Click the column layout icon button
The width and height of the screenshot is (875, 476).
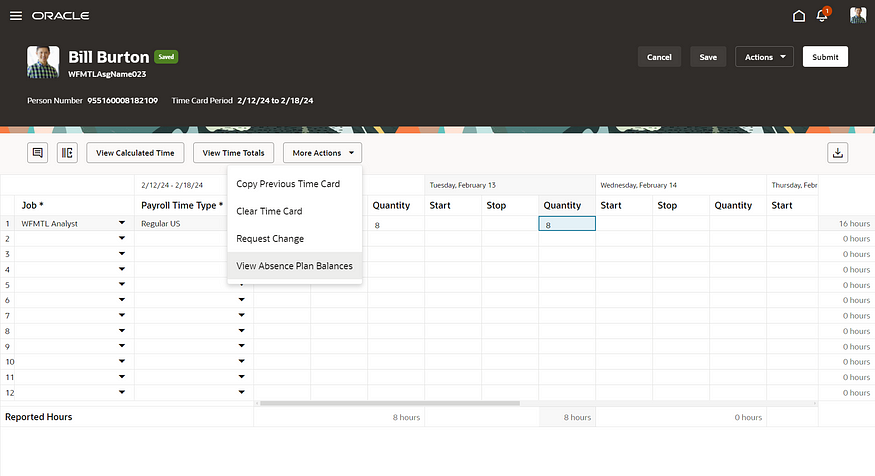click(x=67, y=153)
